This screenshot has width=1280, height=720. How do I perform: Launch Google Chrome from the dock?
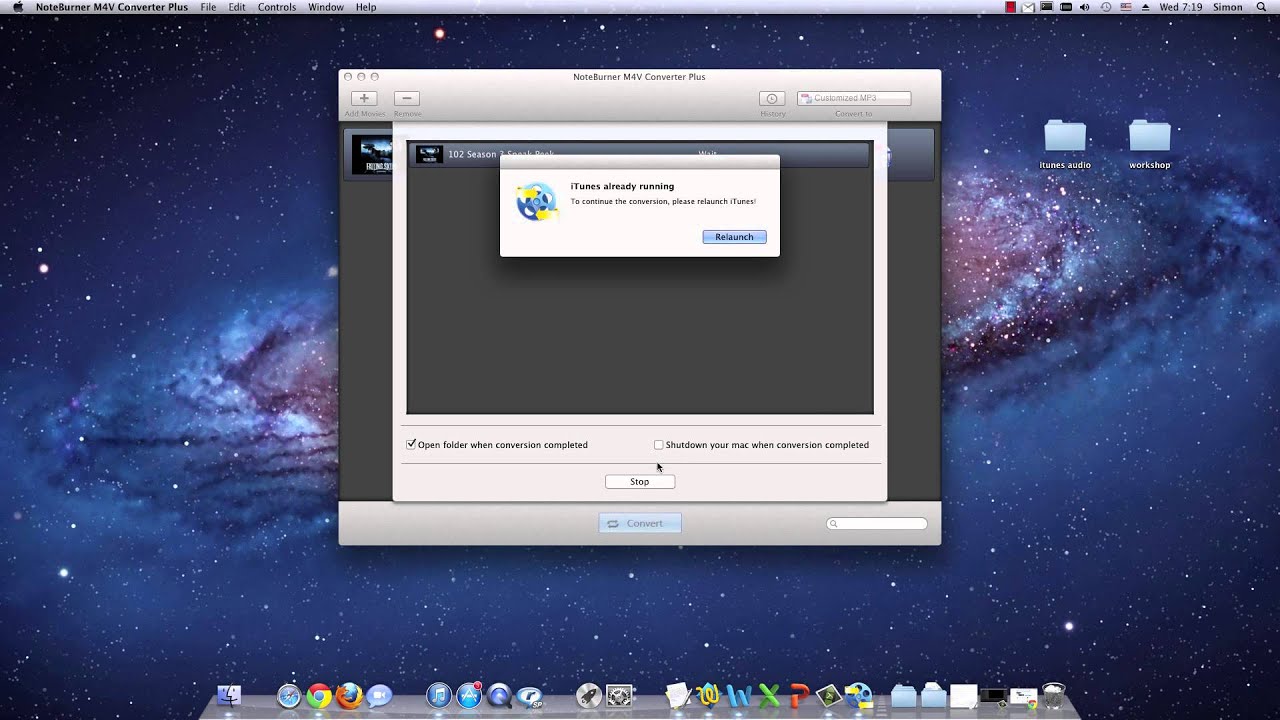click(x=319, y=696)
